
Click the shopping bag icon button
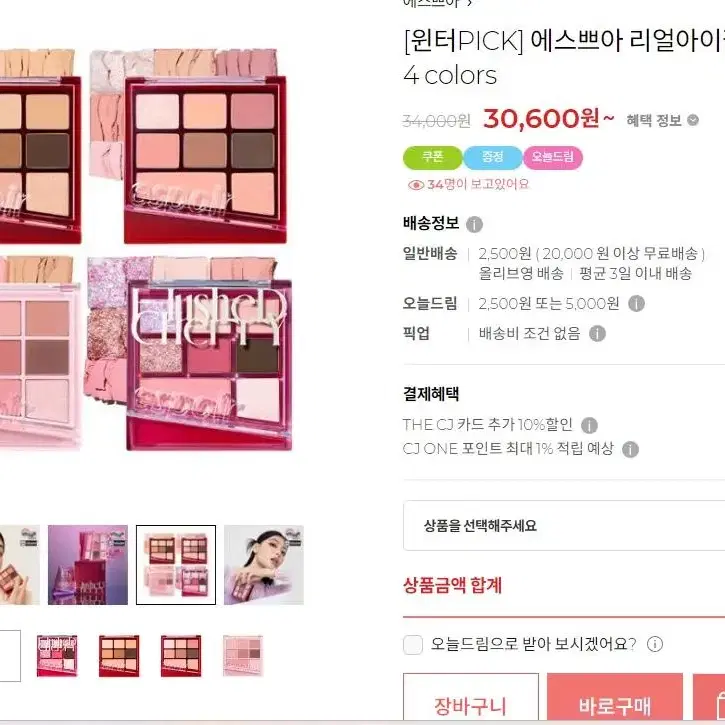(x=710, y=698)
